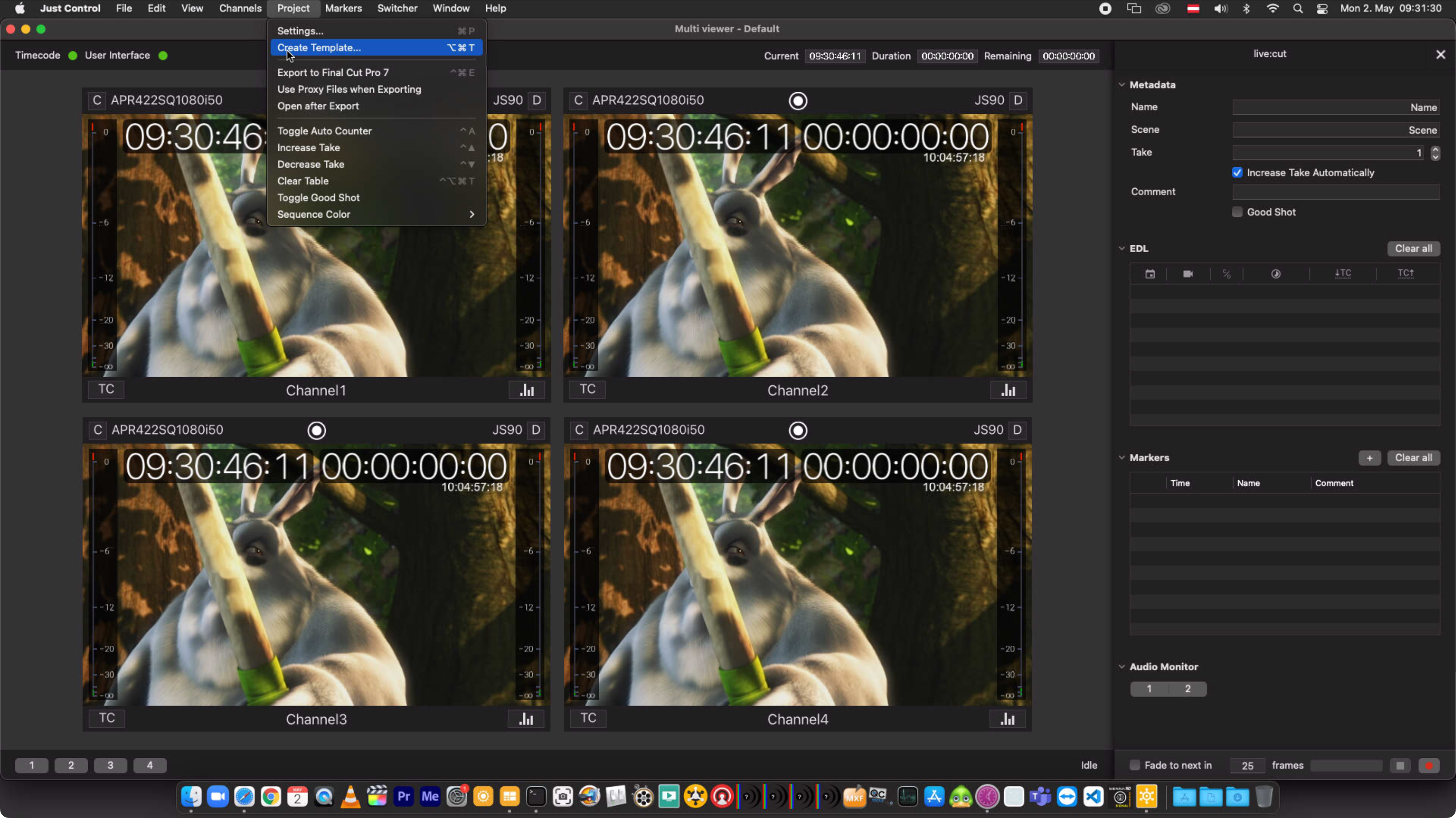1456x818 pixels.
Task: Click Clear all in Markers section
Action: coord(1413,458)
